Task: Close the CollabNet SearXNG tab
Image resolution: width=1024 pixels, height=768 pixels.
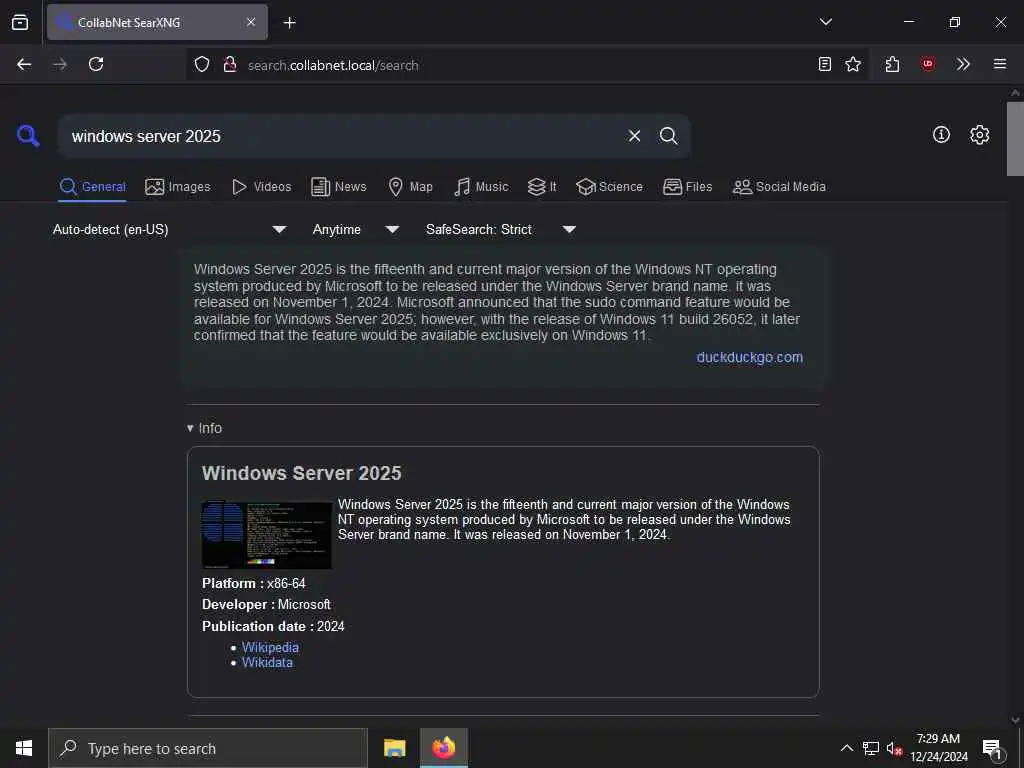Action: pyautogui.click(x=251, y=22)
